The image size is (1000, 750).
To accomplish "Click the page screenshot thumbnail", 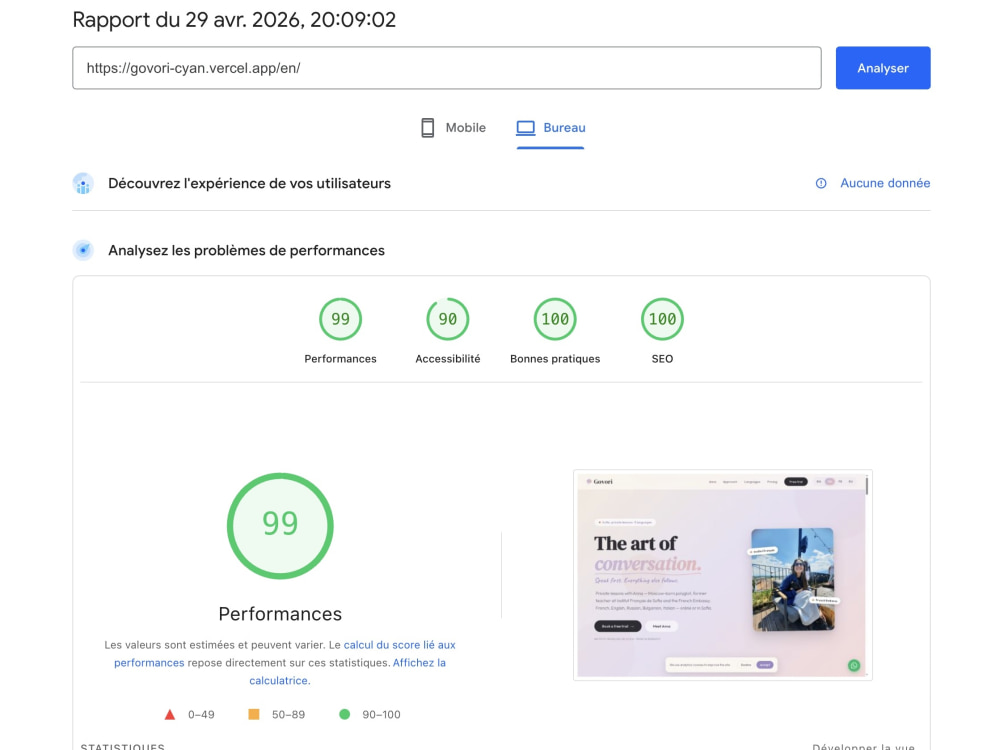I will coord(723,575).
